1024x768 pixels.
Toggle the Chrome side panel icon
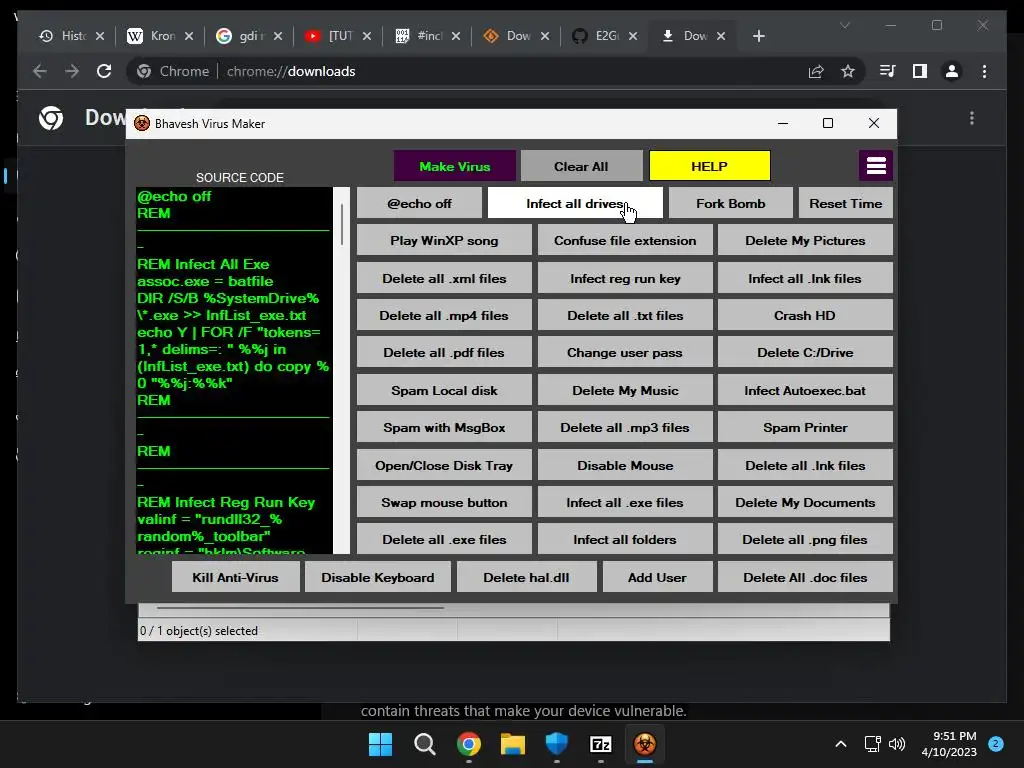click(920, 71)
